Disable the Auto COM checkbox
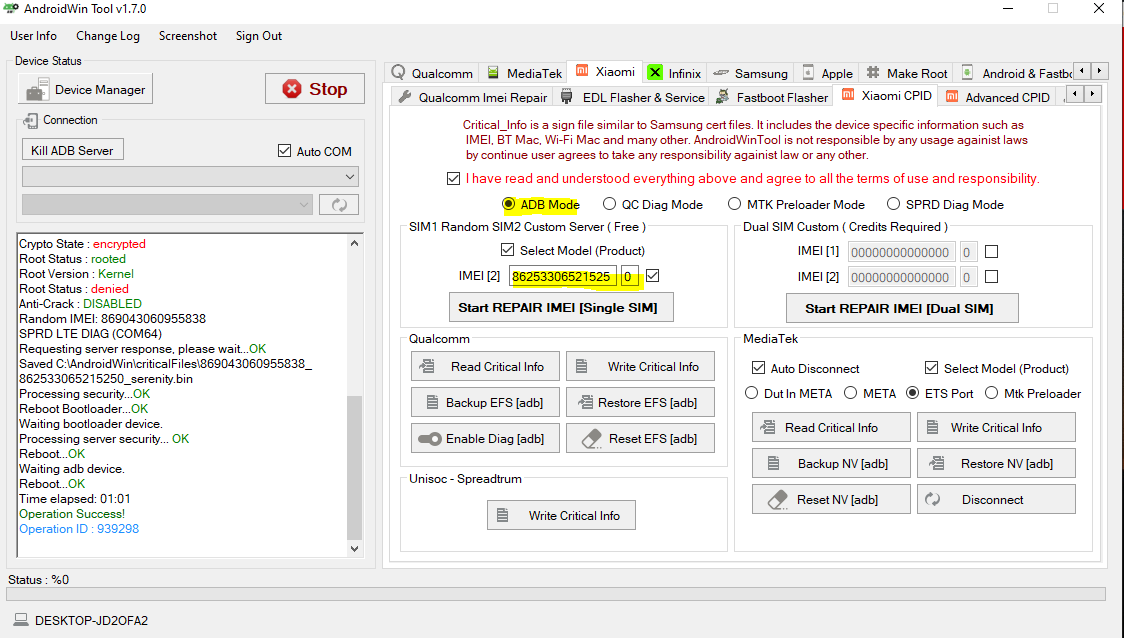The width and height of the screenshot is (1124, 638). tap(284, 152)
